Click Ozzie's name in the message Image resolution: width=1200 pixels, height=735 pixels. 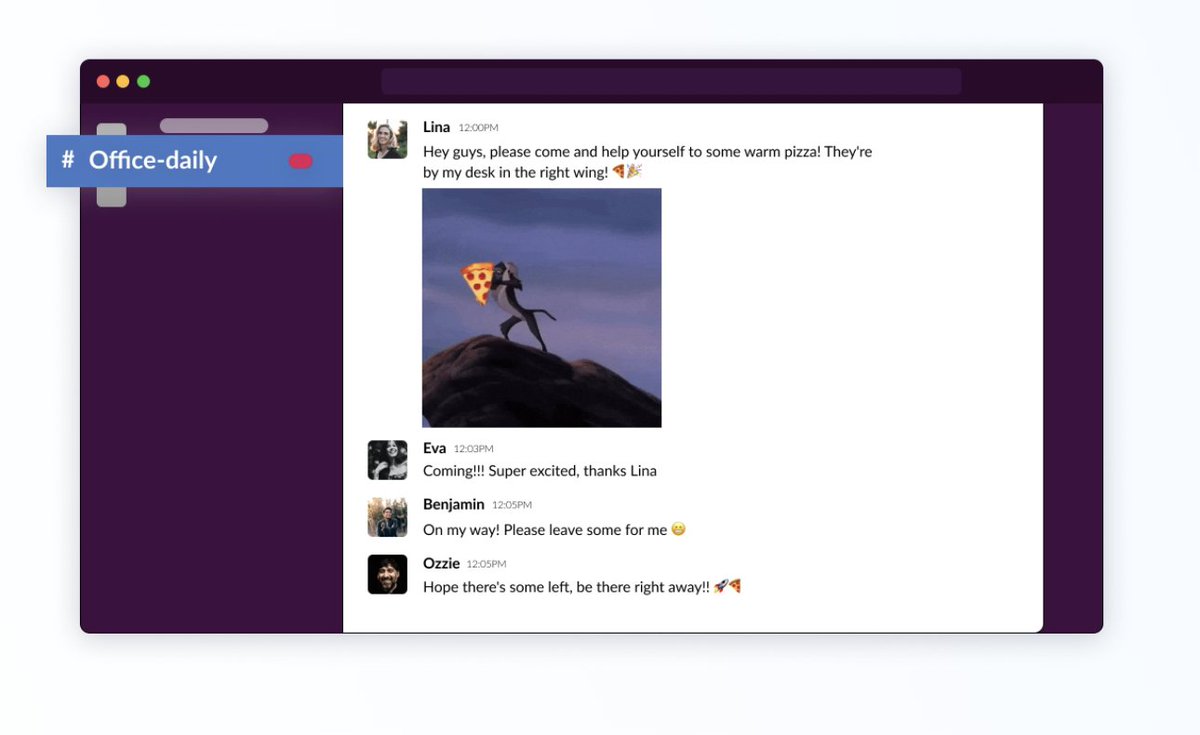(441, 563)
